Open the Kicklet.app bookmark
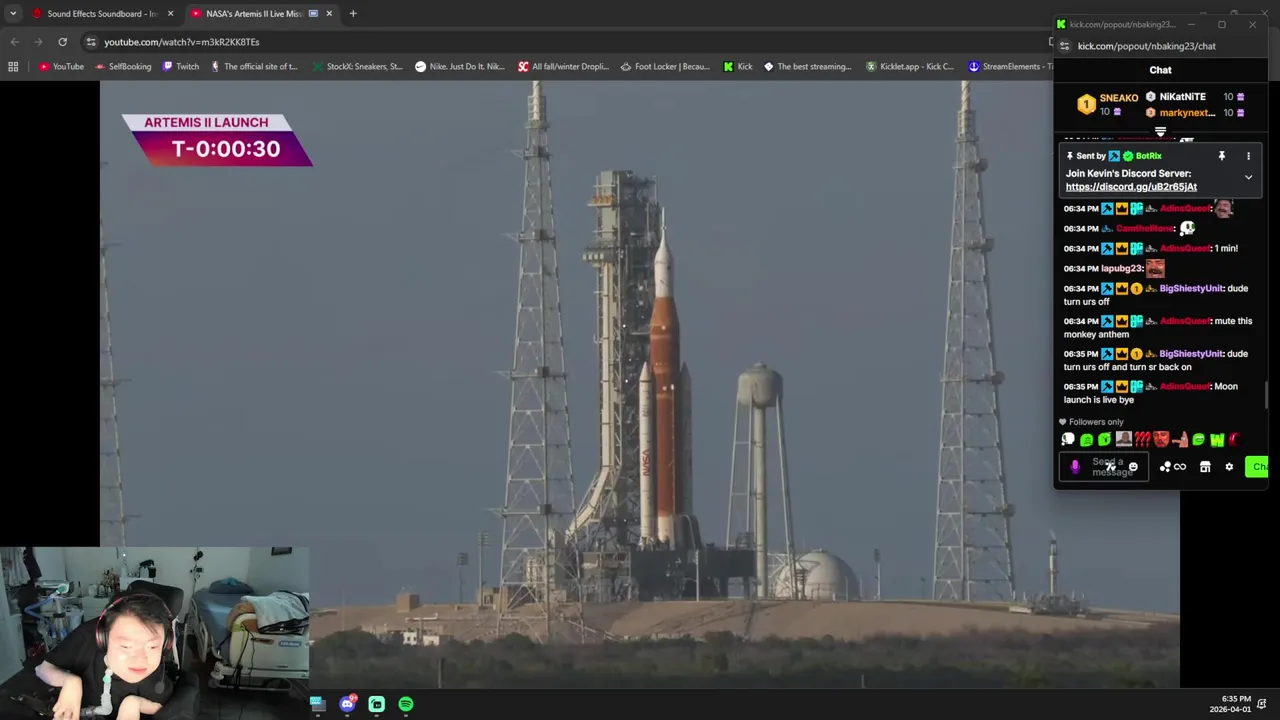 click(x=911, y=67)
